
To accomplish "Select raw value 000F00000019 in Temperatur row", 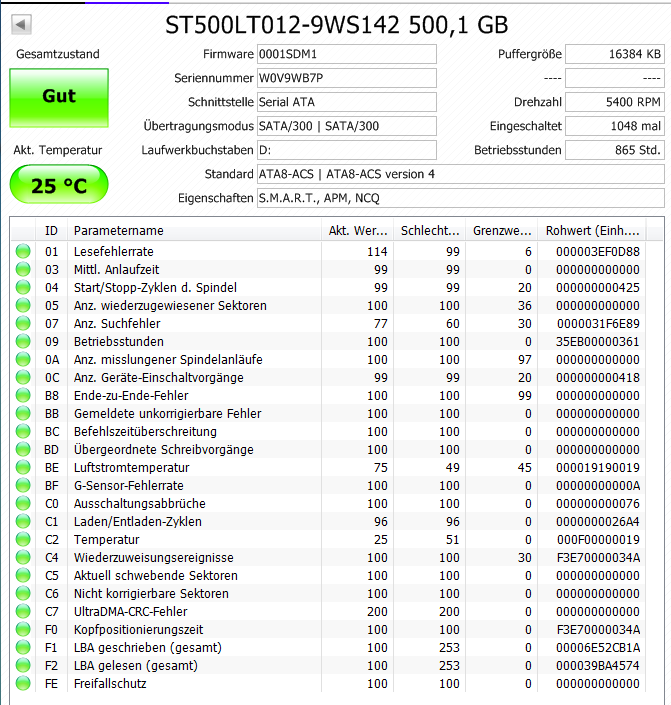I will [598, 540].
